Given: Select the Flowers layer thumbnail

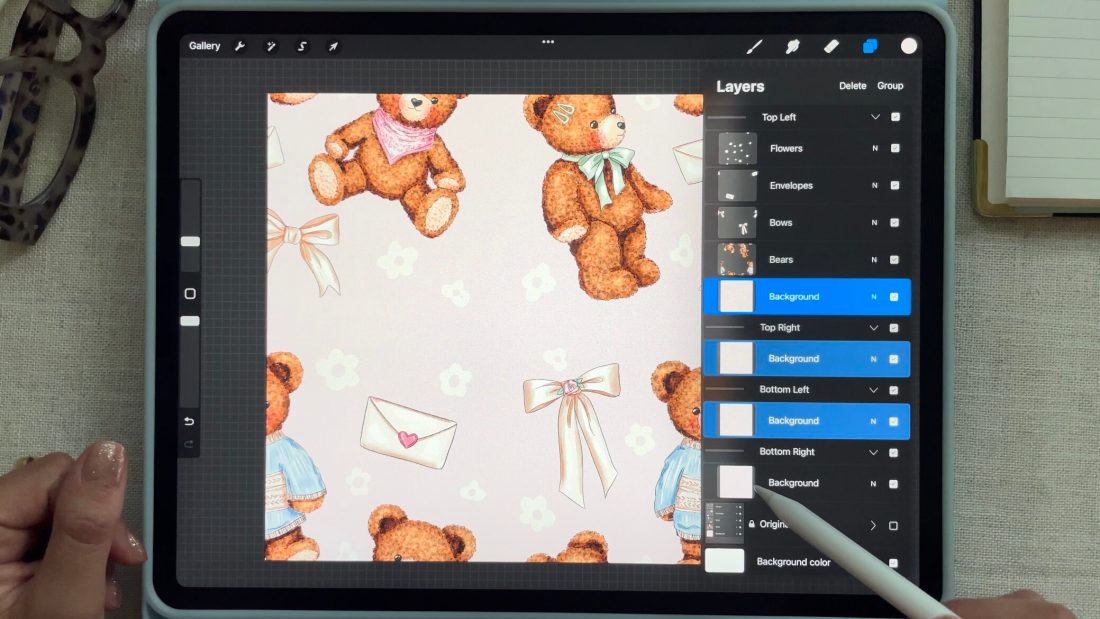Looking at the screenshot, I should click(737, 148).
